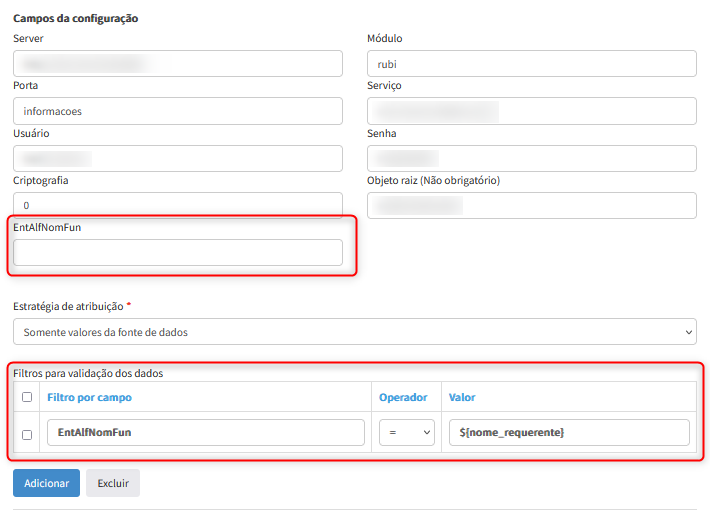Click the Operador column header
The image size is (710, 512).
403,397
